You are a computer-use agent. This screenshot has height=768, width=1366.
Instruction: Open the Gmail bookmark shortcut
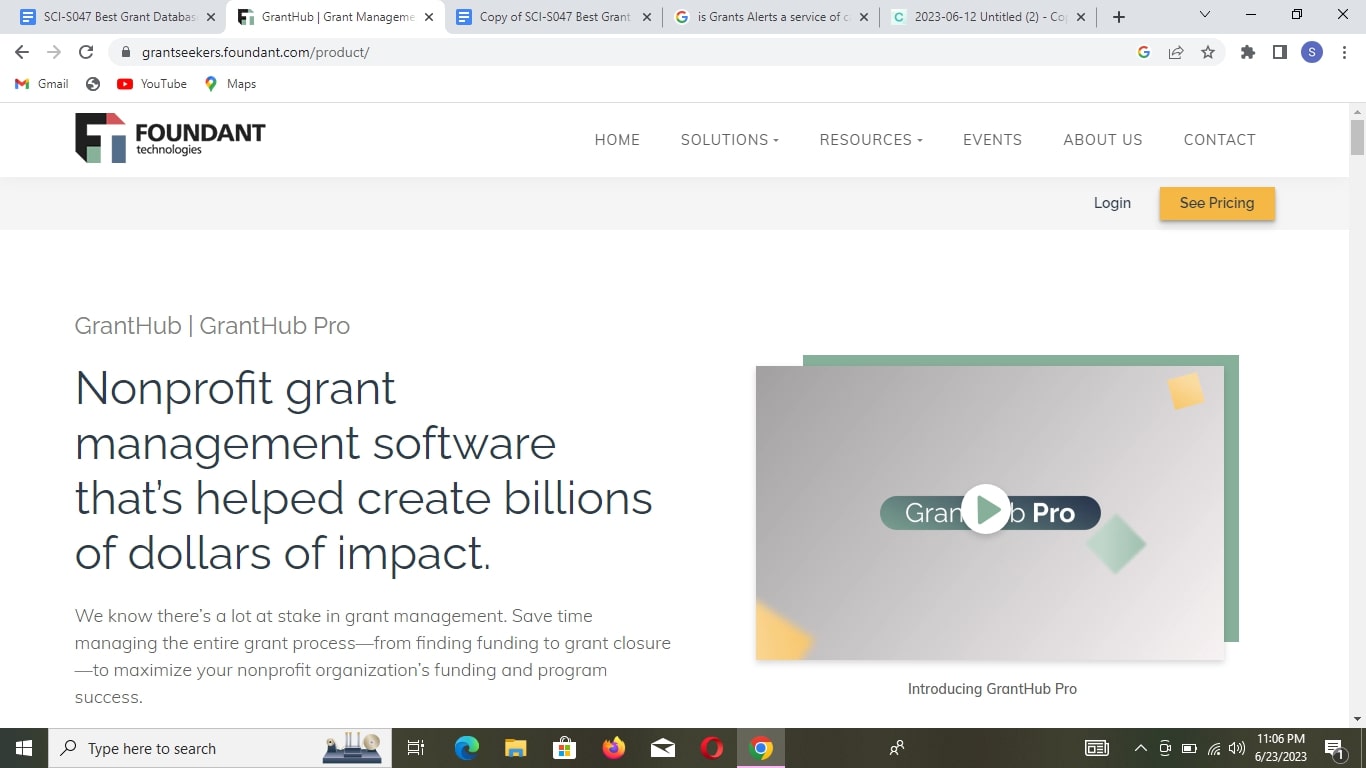40,84
